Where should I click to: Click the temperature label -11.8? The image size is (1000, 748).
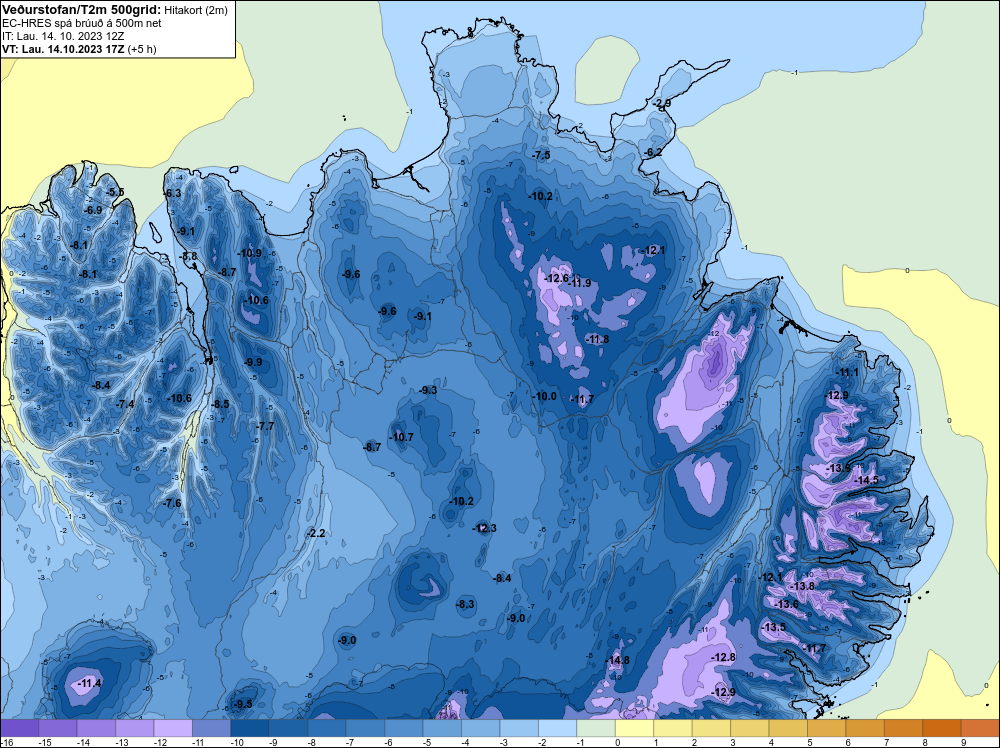click(x=597, y=339)
